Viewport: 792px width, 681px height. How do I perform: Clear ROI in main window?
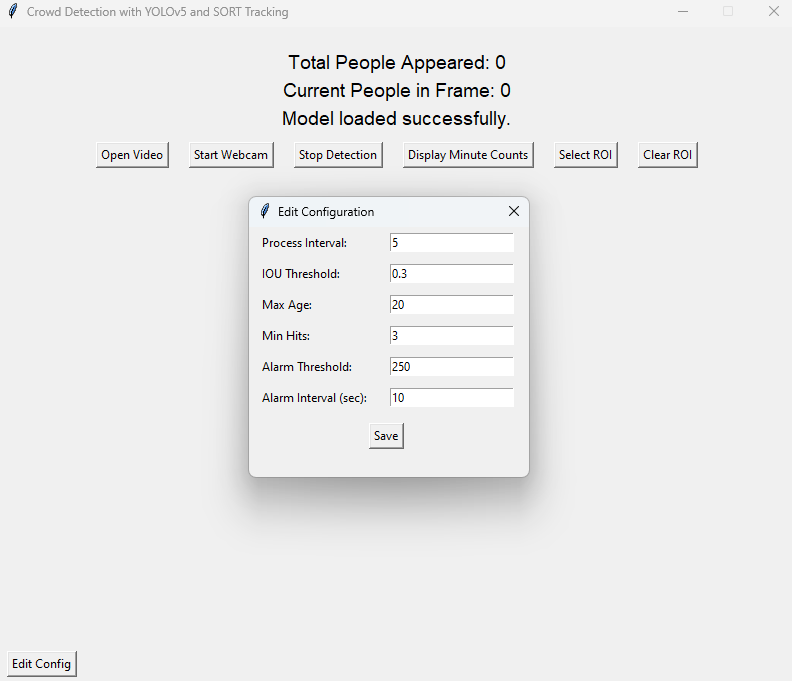pyautogui.click(x=667, y=155)
